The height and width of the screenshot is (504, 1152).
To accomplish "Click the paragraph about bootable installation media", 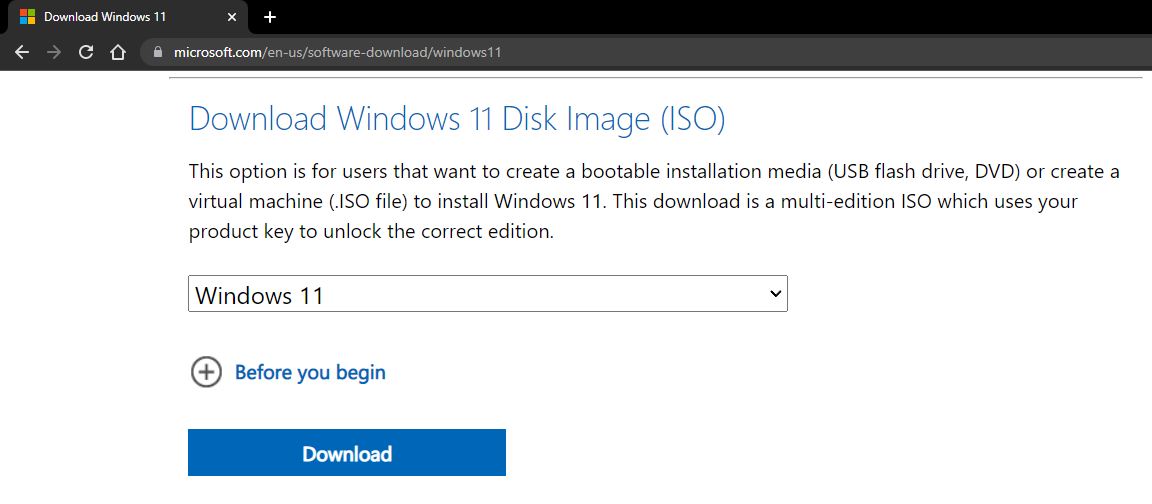I will [x=654, y=202].
